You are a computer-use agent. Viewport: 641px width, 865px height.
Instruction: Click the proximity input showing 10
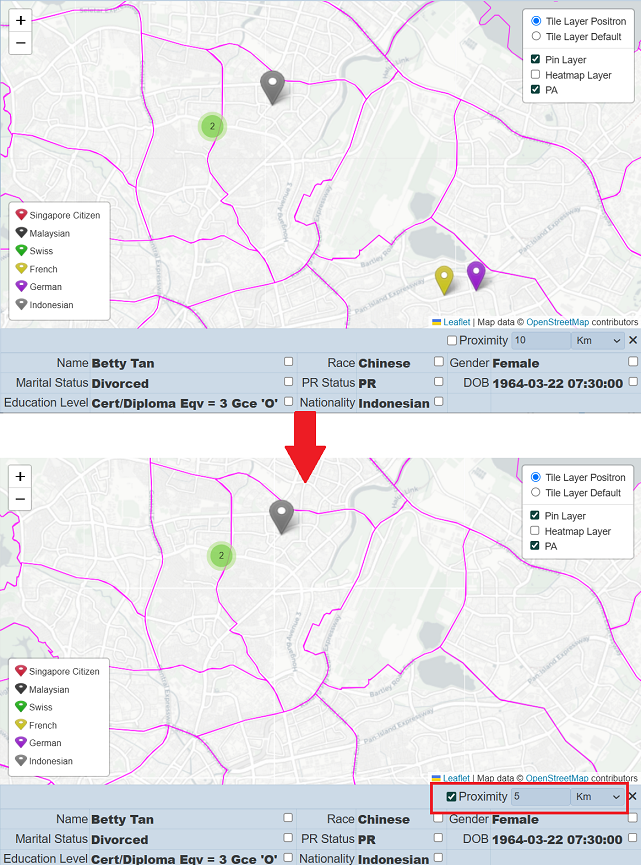pyautogui.click(x=540, y=341)
